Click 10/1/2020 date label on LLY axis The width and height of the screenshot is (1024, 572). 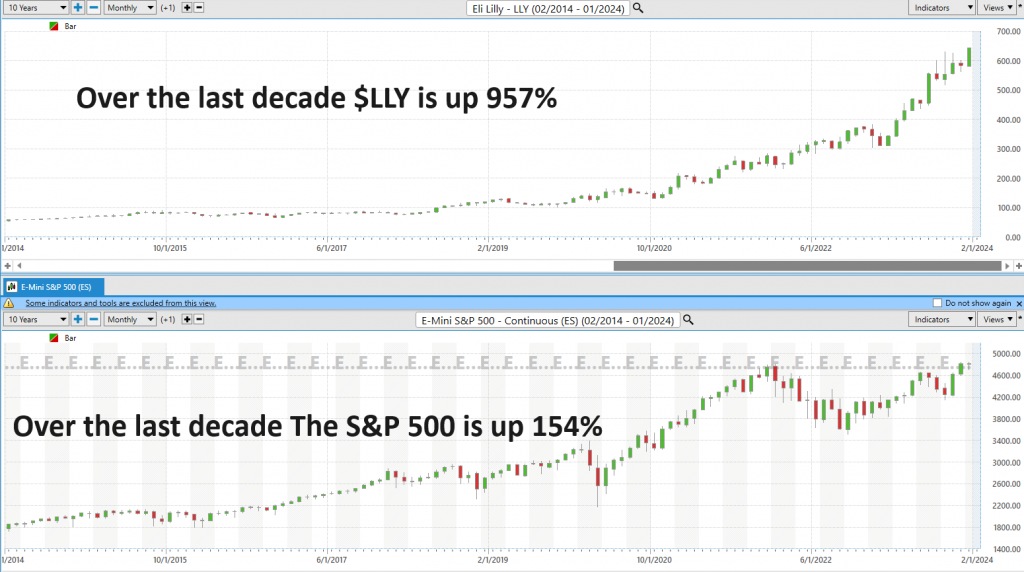[654, 248]
